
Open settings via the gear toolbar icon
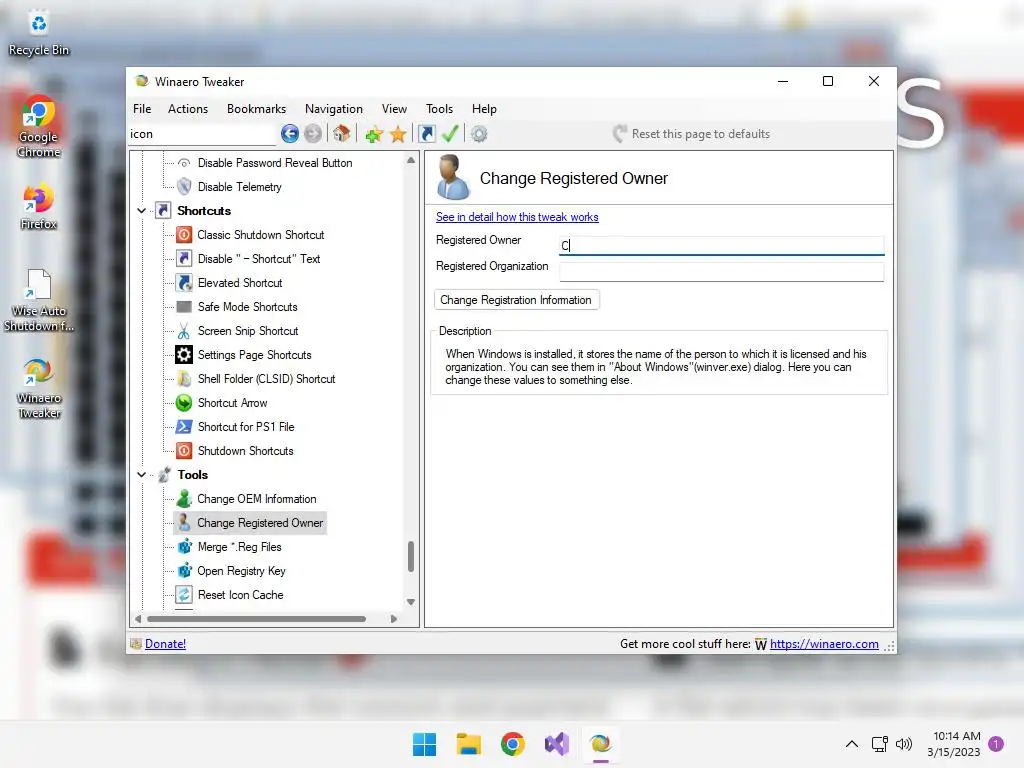479,134
